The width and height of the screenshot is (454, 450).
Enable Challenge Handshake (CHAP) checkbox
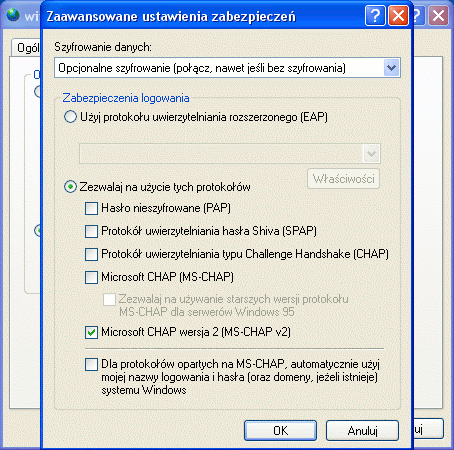pyautogui.click(x=91, y=254)
